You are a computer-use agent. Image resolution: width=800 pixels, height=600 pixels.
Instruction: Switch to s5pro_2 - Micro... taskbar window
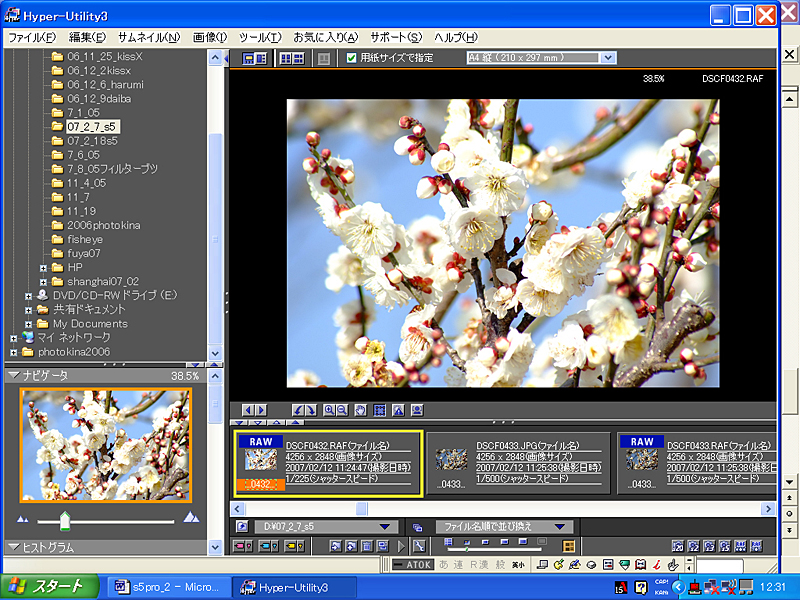169,587
